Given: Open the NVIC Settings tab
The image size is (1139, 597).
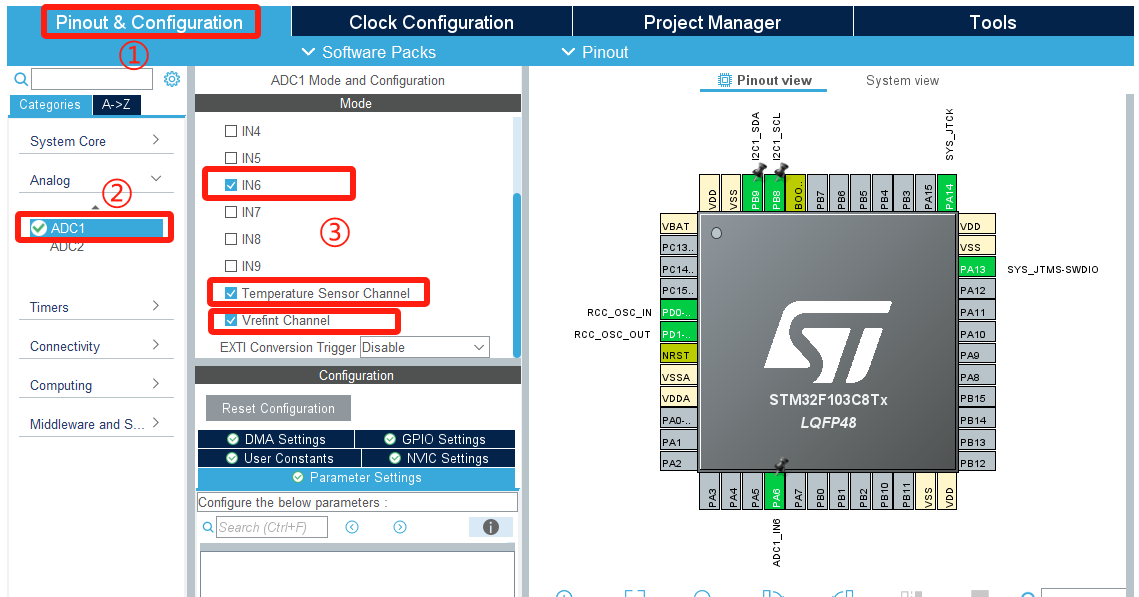Looking at the screenshot, I should click(439, 458).
